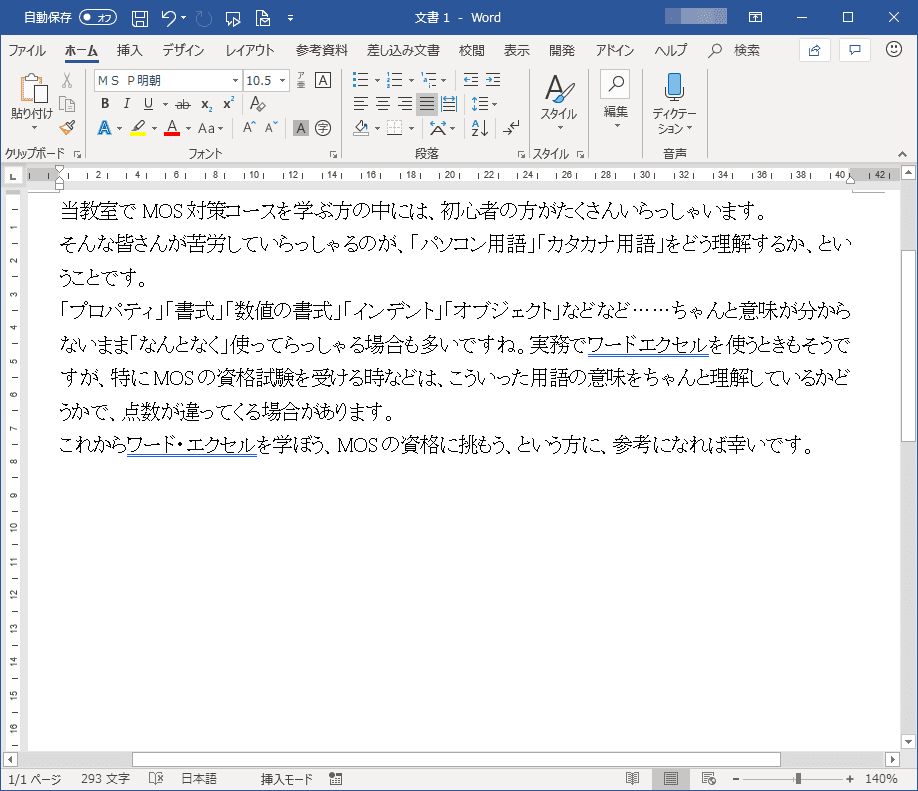Click the Share icon at top right

[814, 50]
